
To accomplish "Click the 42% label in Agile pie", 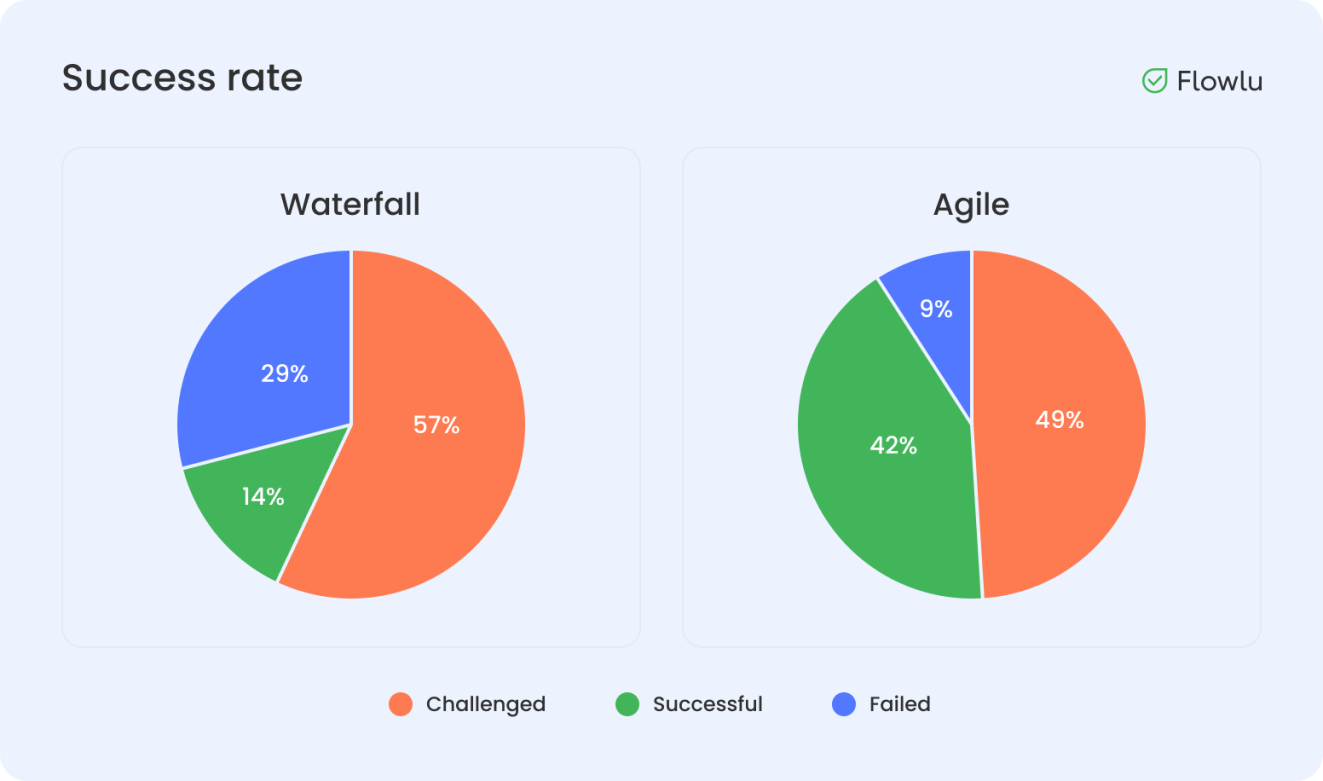I will [x=894, y=446].
